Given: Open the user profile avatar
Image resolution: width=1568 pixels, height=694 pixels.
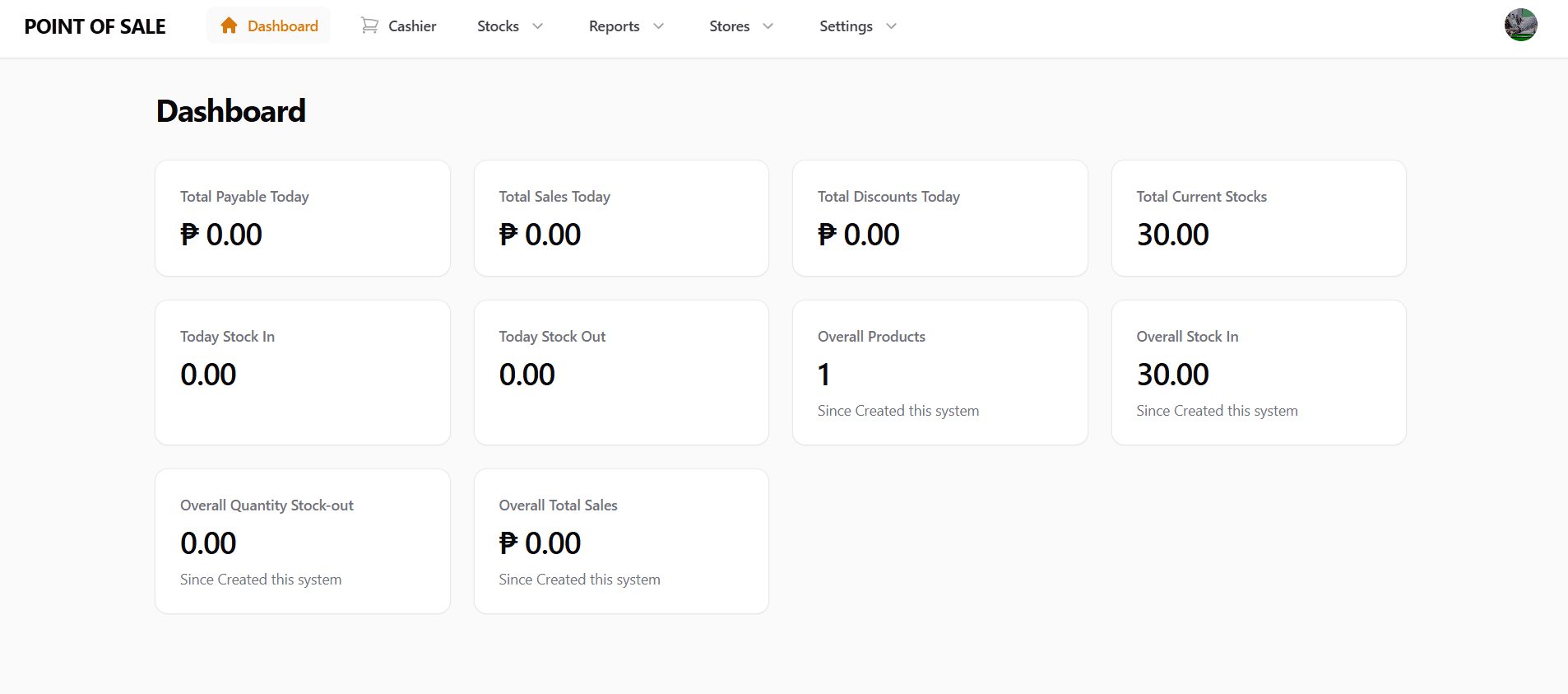Looking at the screenshot, I should (1520, 25).
